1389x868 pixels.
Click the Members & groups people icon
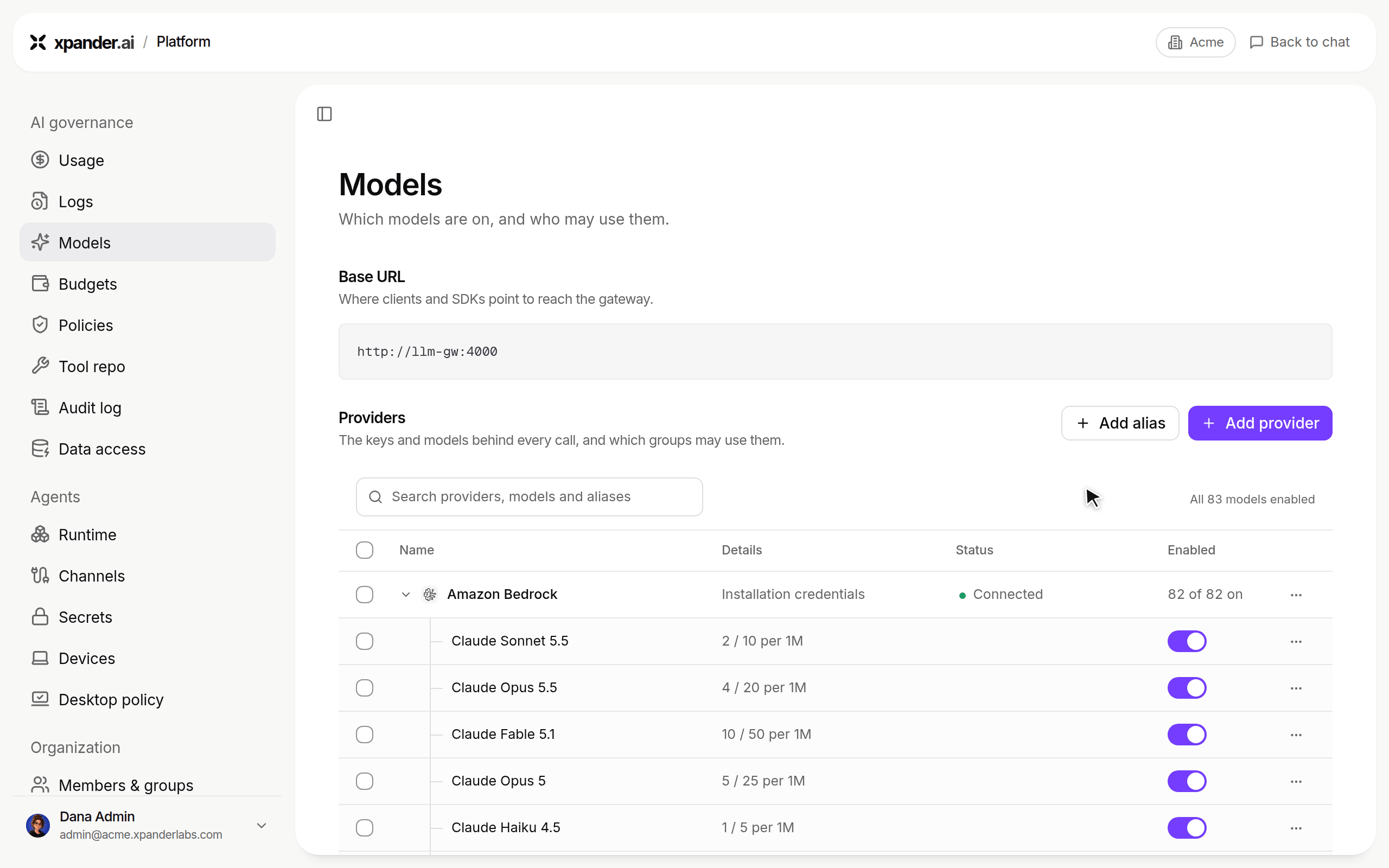40,785
